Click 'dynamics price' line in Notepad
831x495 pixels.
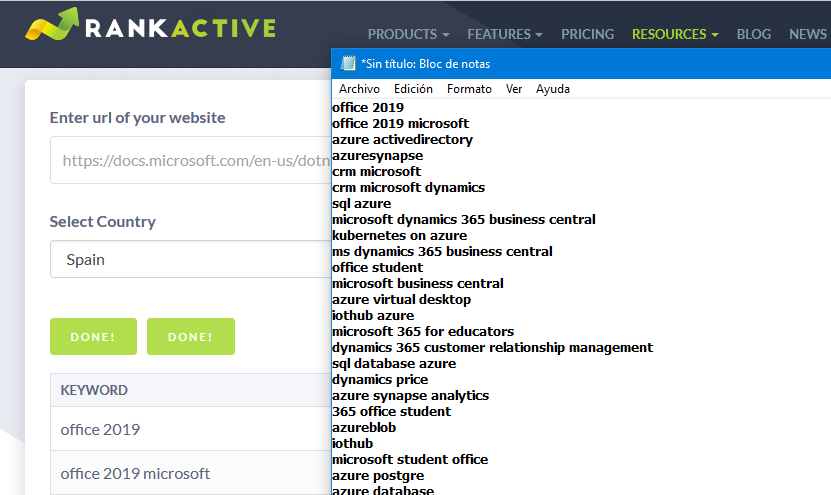click(x=380, y=379)
